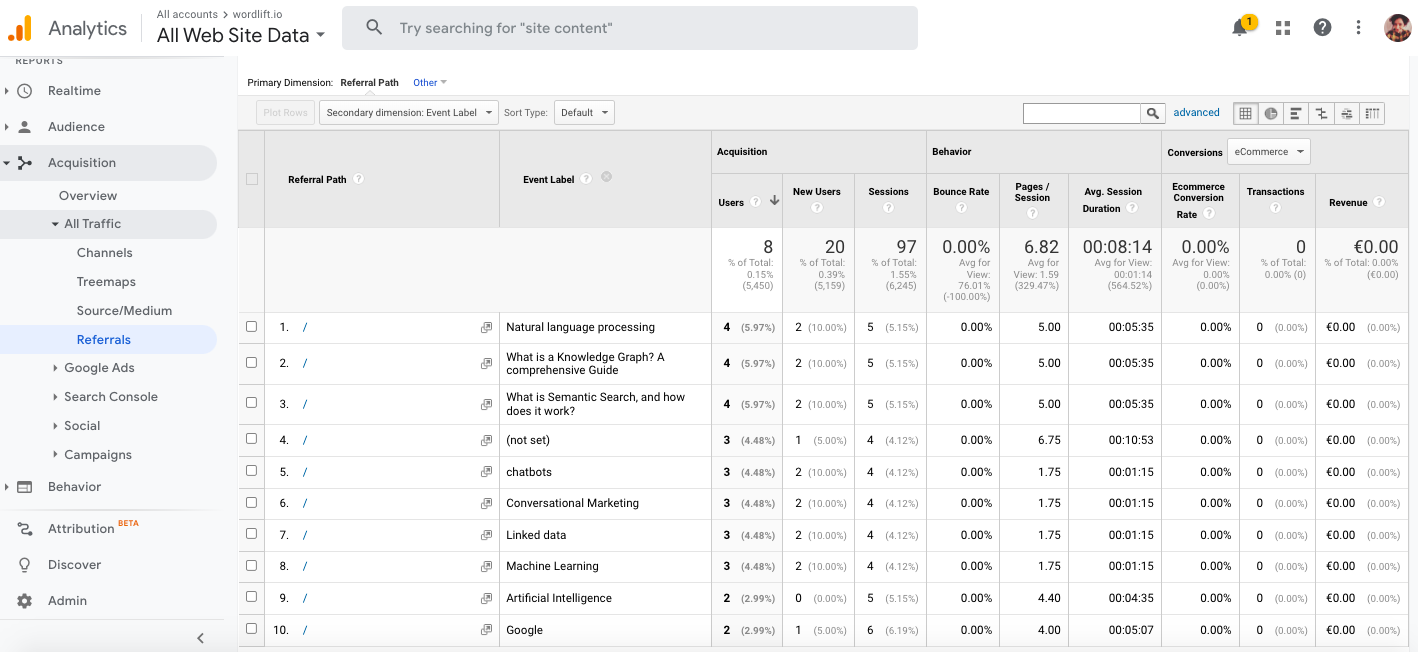Go to the Channels report
The image size is (1418, 652).
(104, 253)
